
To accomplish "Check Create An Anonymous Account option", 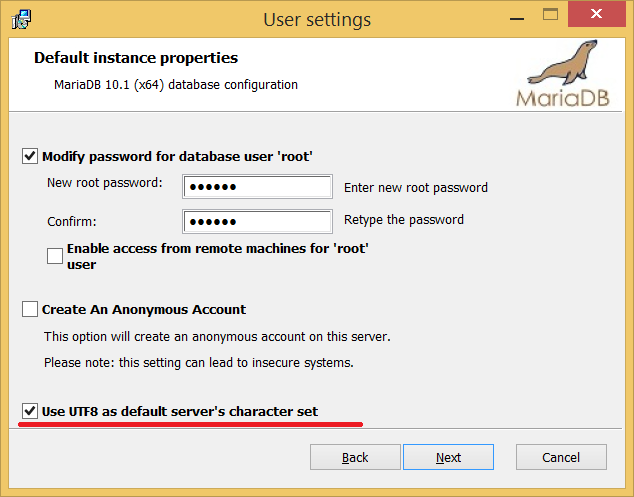I will click(30, 310).
